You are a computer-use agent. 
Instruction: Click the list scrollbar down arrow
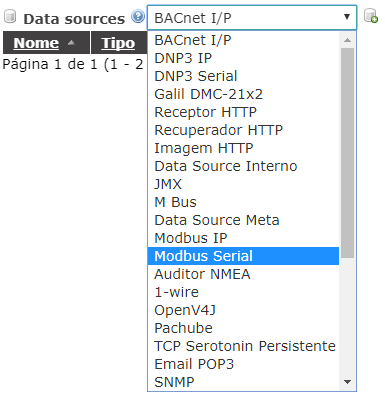[x=347, y=382]
